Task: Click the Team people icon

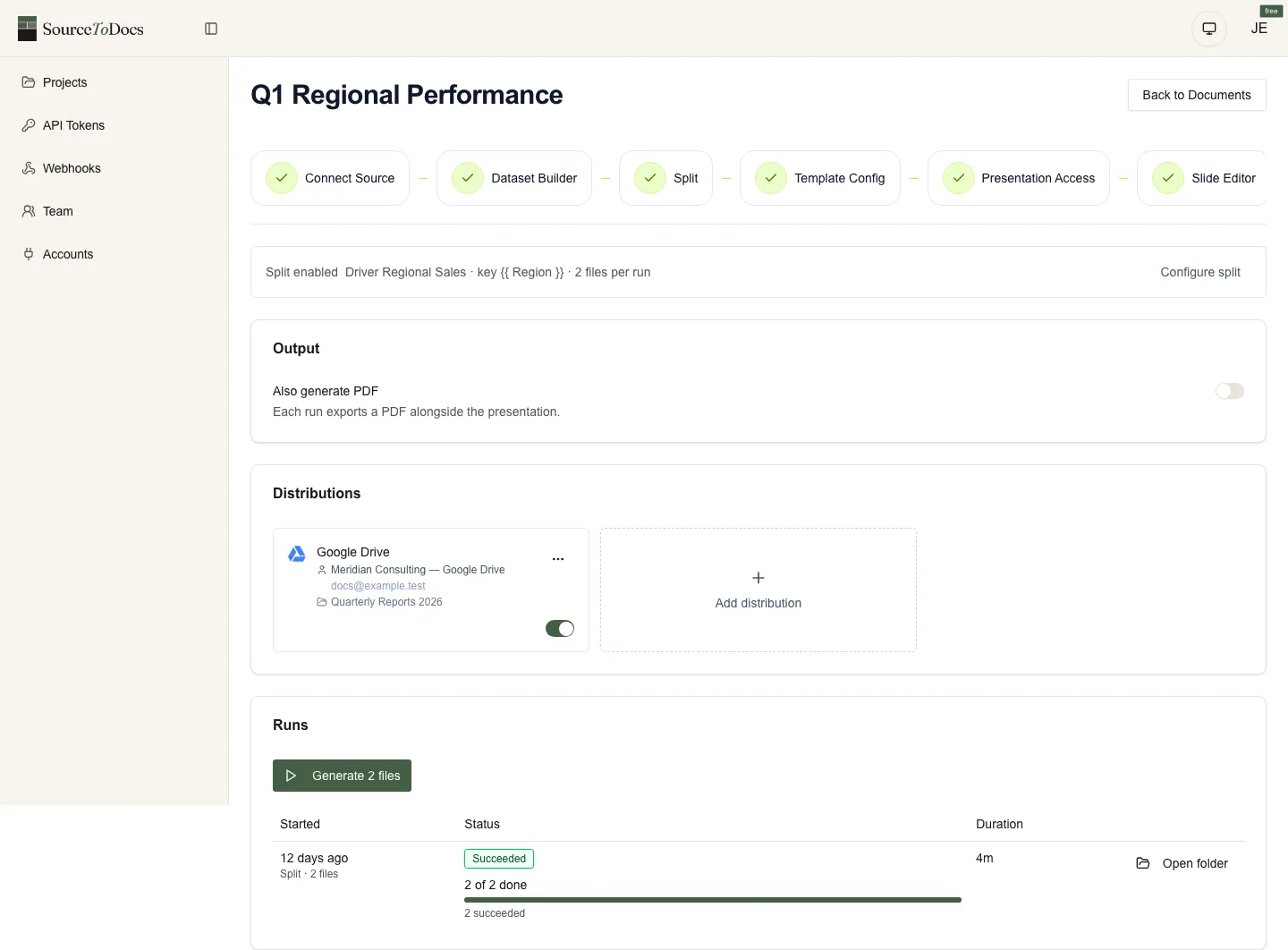Action: (29, 211)
